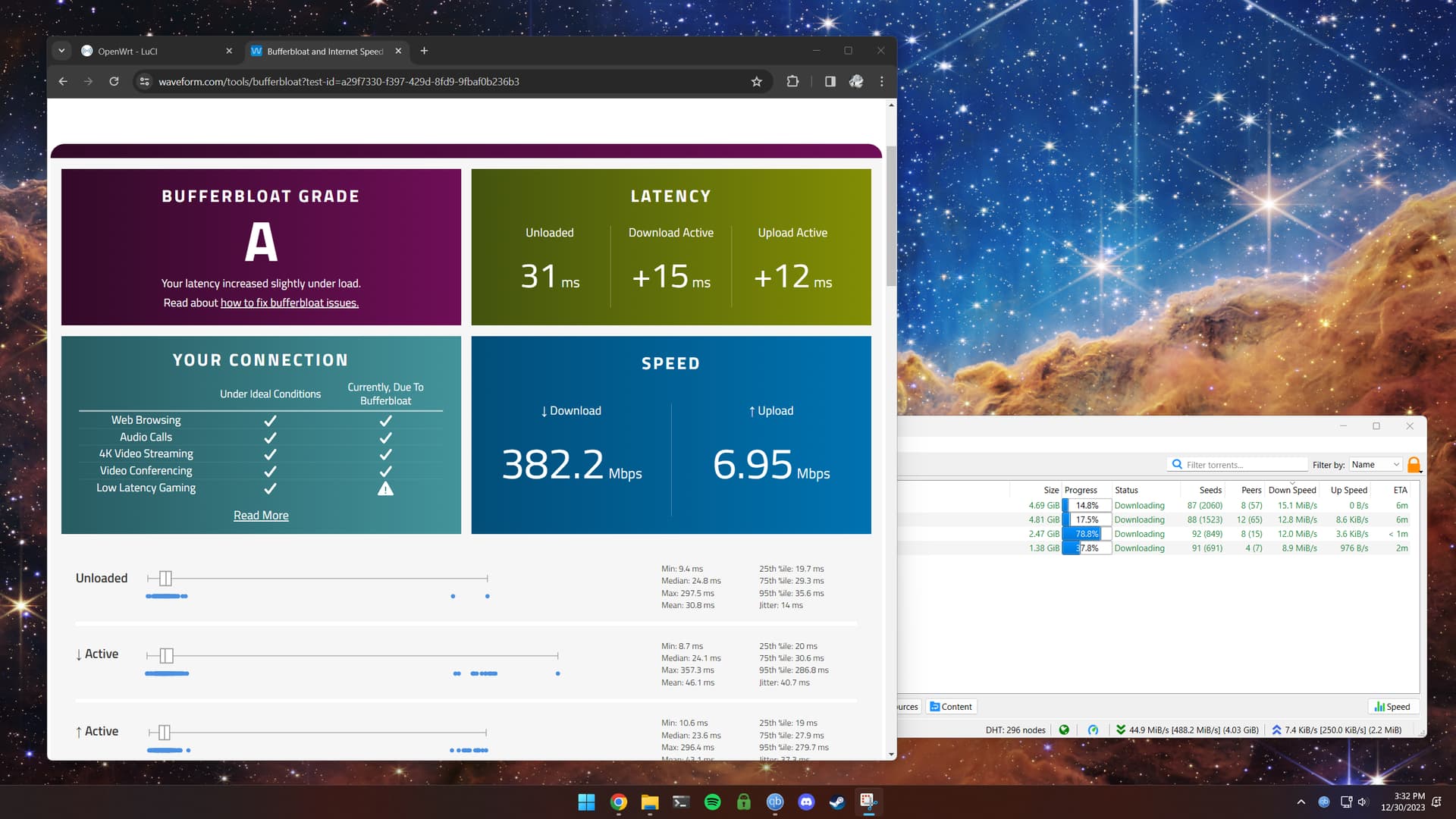Open Google Chrome from the taskbar

[x=618, y=802]
